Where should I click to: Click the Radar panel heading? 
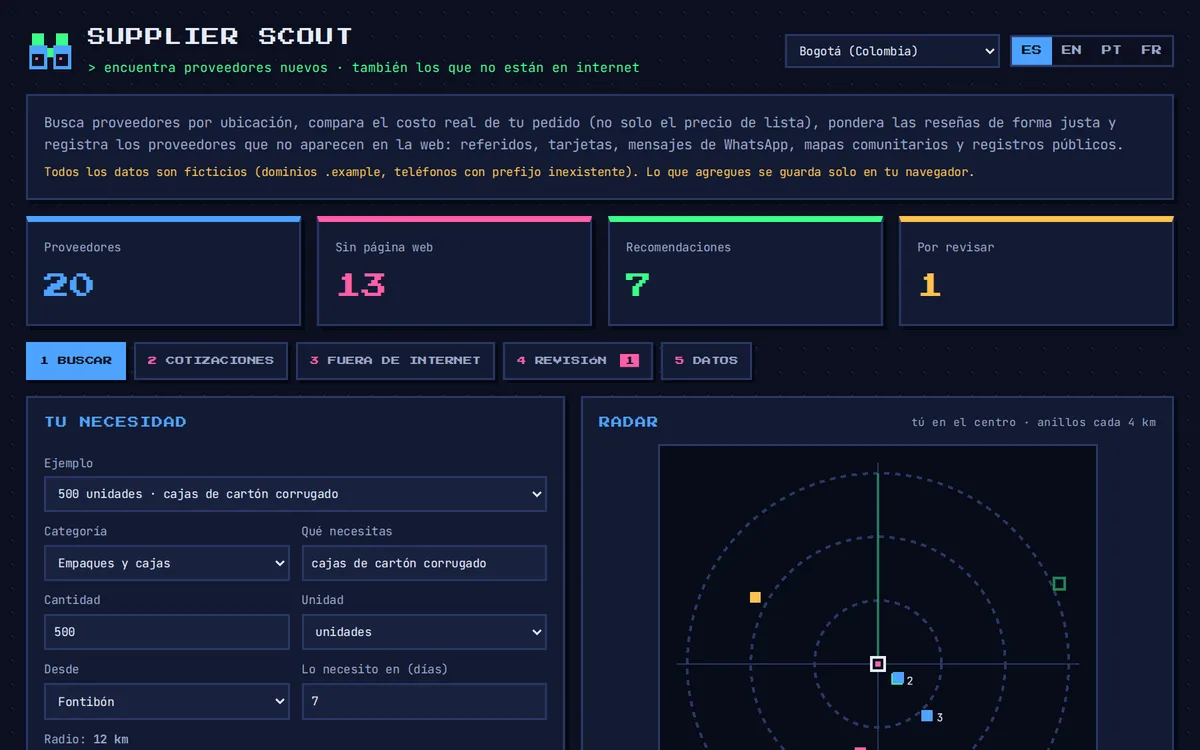(x=628, y=422)
